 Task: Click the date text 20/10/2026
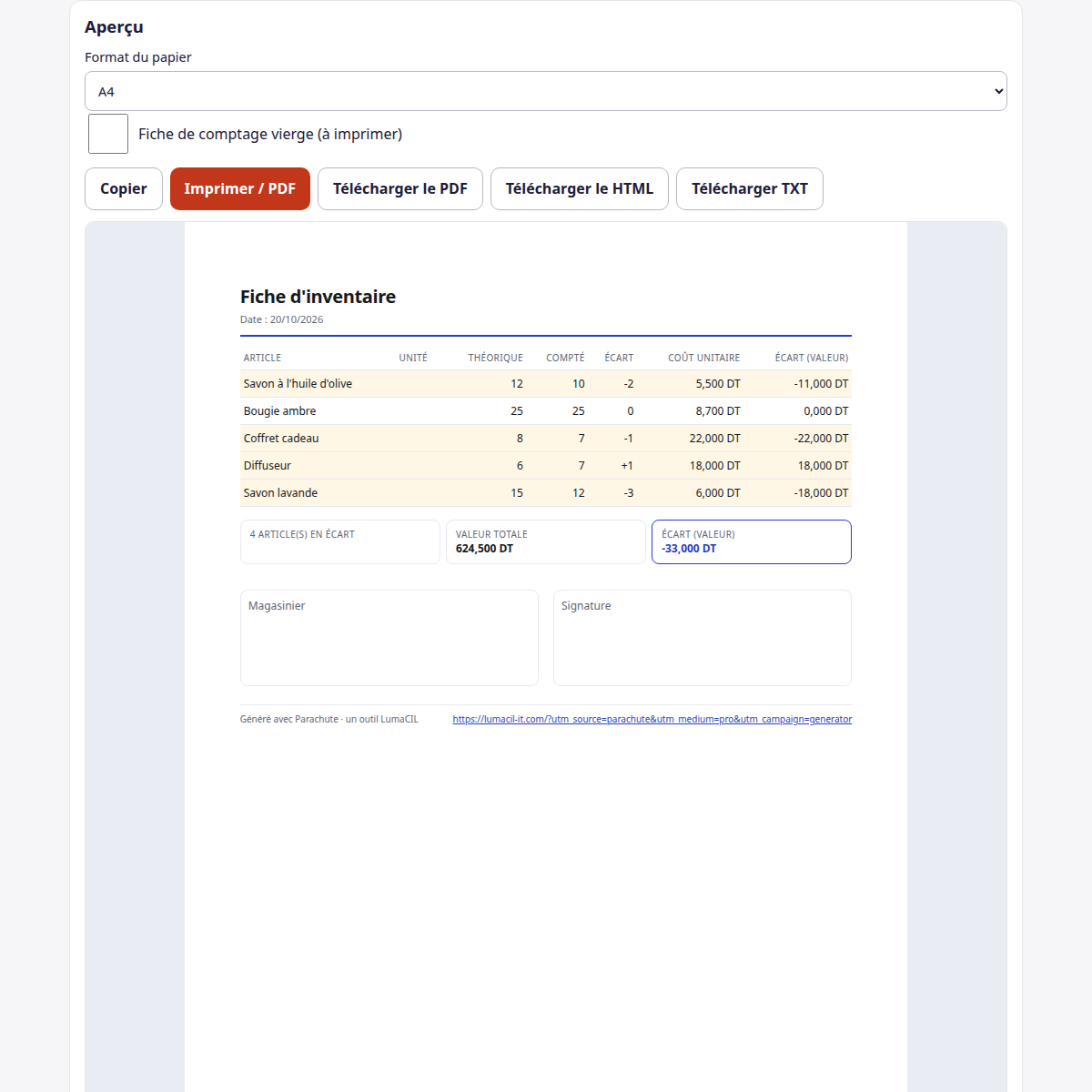[297, 319]
